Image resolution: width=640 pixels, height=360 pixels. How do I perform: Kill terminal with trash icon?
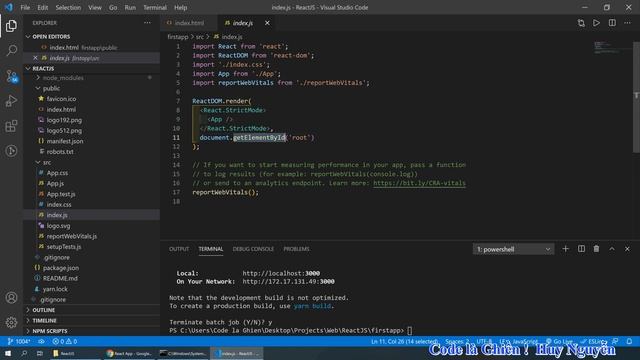596,249
